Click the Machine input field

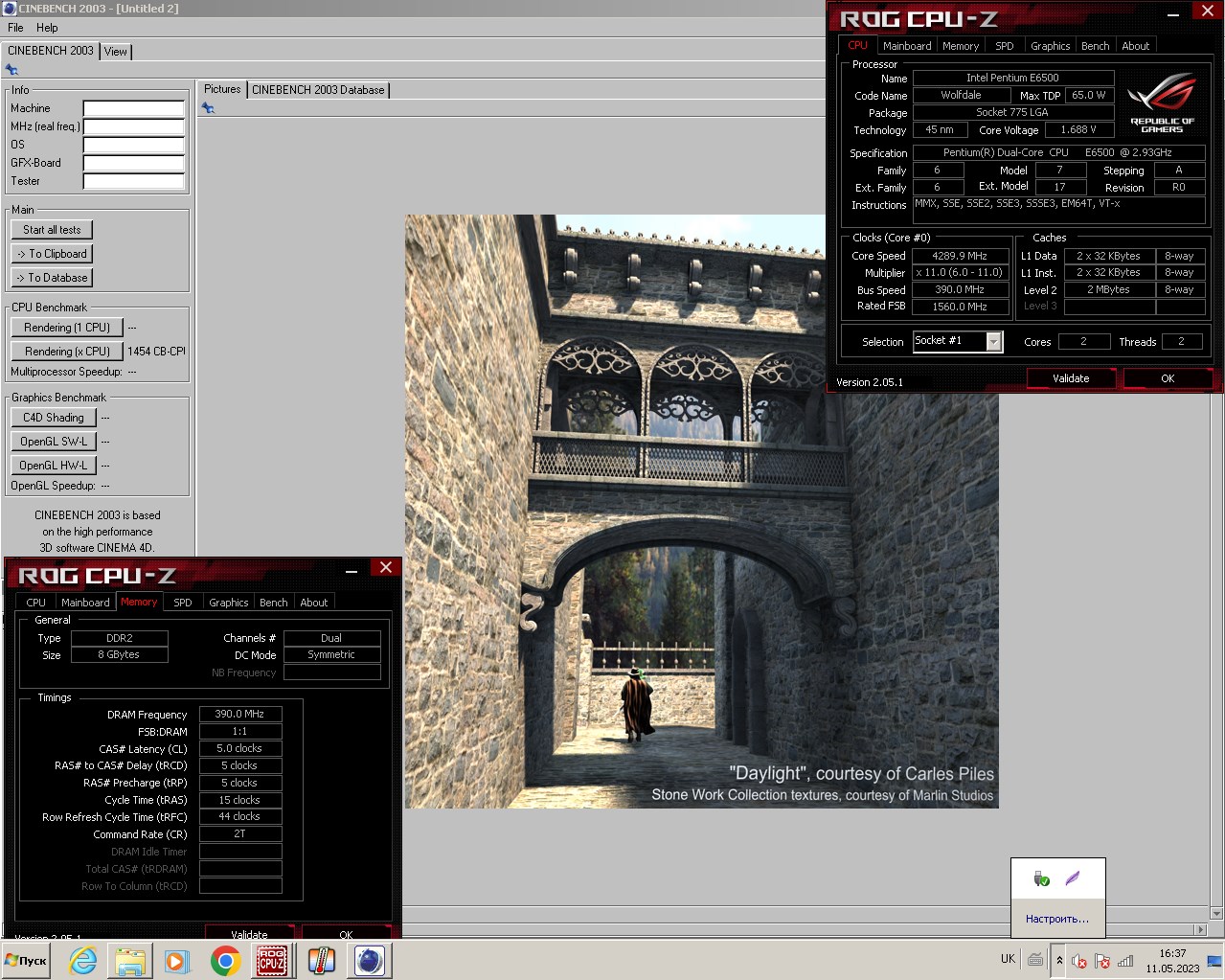pyautogui.click(x=134, y=108)
